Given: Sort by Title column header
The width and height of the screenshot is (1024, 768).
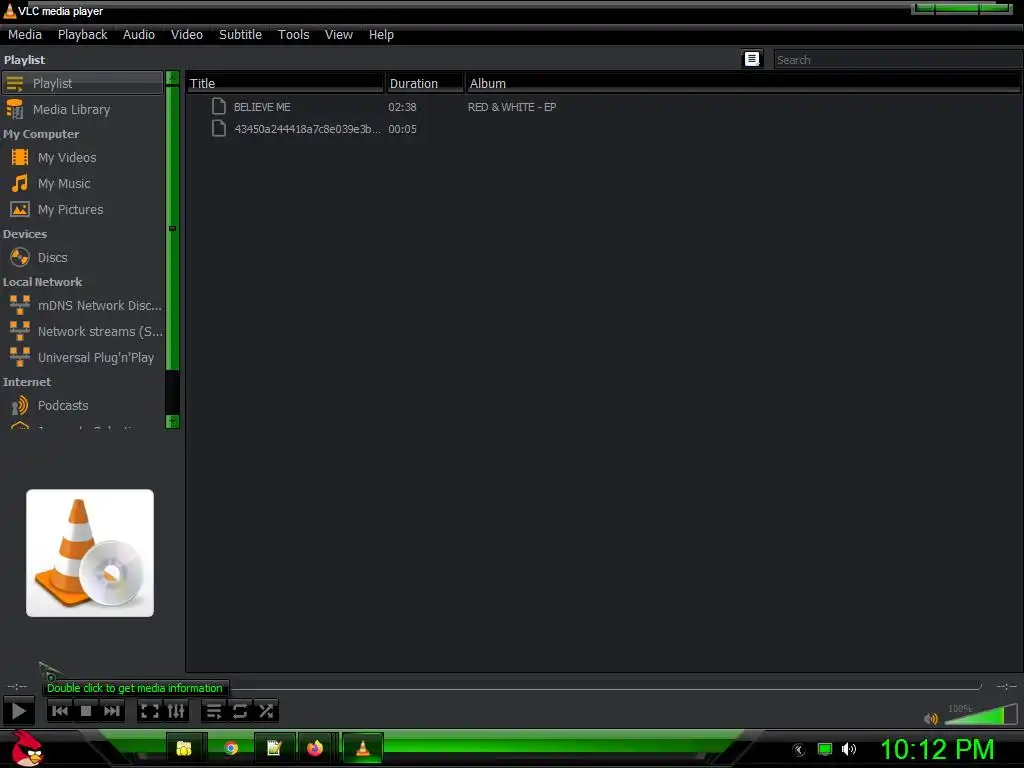Looking at the screenshot, I should (x=285, y=84).
